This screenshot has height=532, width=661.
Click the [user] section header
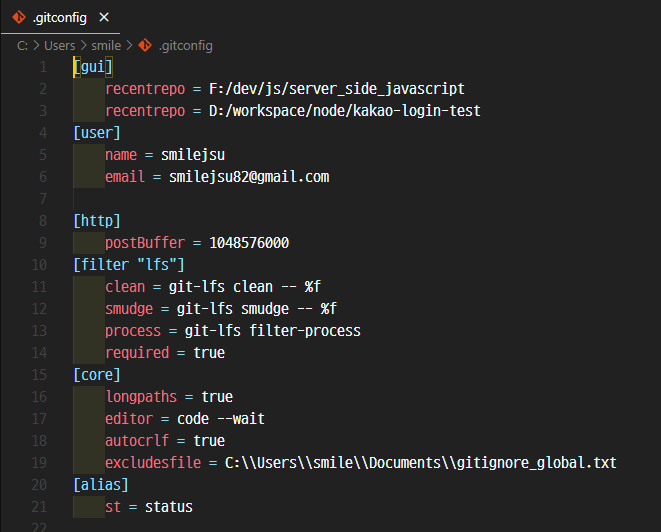97,133
